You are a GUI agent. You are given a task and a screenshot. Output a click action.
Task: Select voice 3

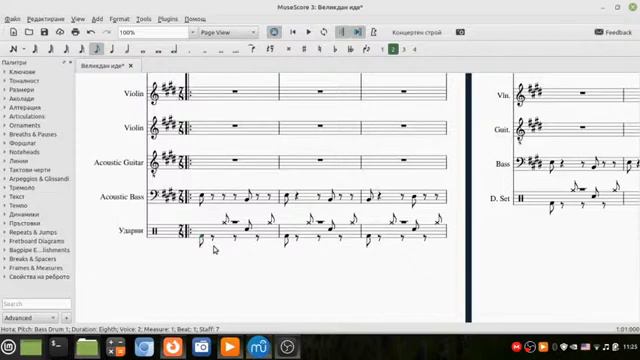[x=404, y=49]
